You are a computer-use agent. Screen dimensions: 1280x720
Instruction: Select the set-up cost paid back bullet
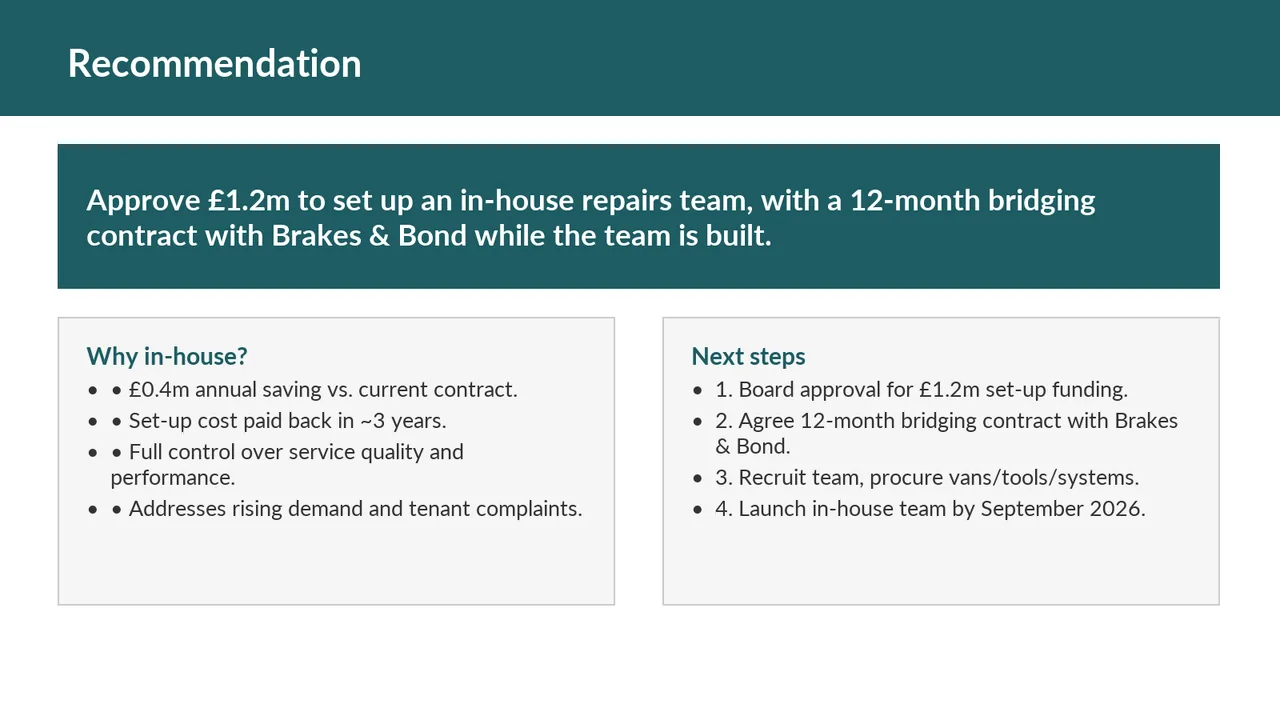click(x=278, y=420)
